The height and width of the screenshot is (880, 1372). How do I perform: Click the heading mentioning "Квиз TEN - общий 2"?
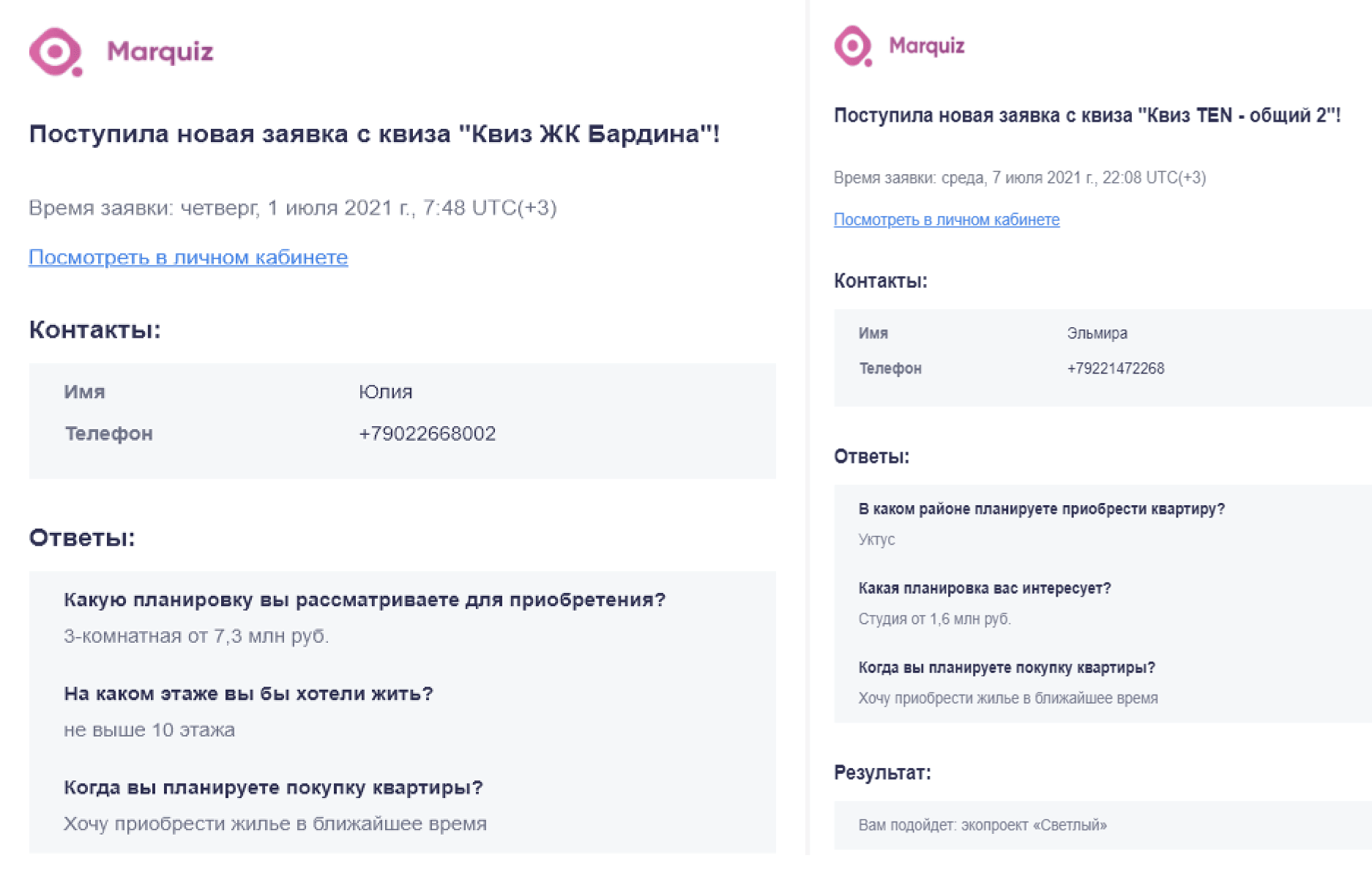(x=1086, y=116)
